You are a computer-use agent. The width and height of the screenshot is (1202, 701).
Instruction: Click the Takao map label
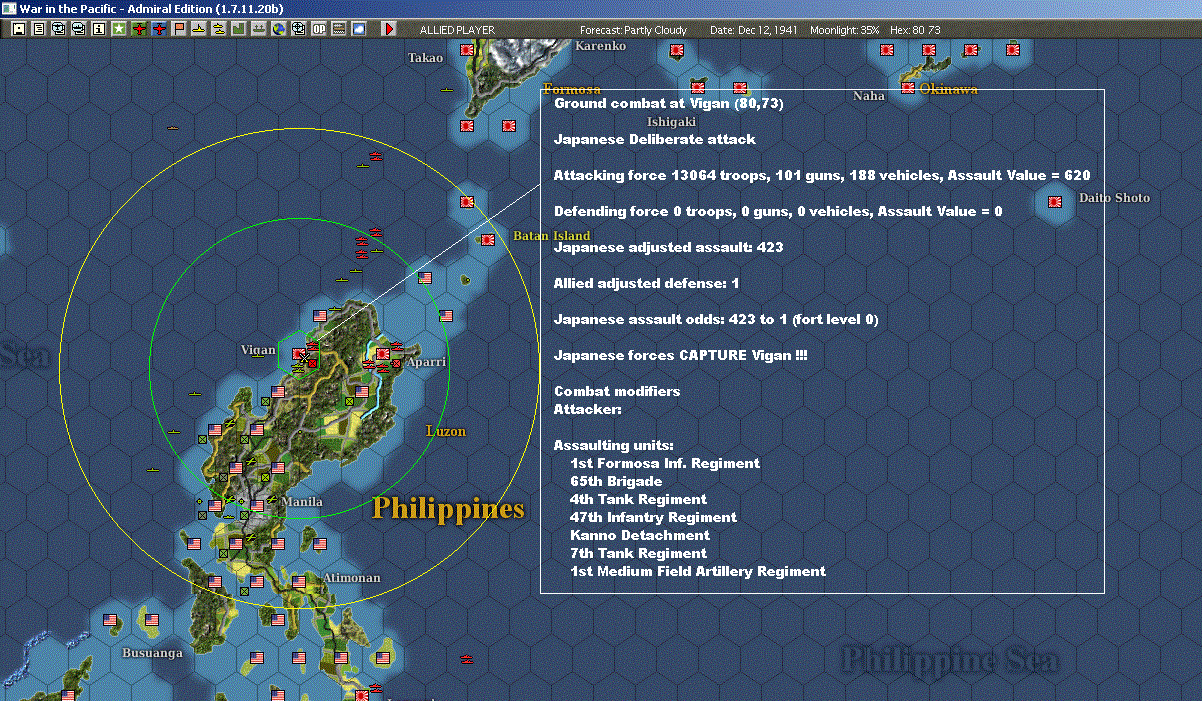tap(425, 58)
